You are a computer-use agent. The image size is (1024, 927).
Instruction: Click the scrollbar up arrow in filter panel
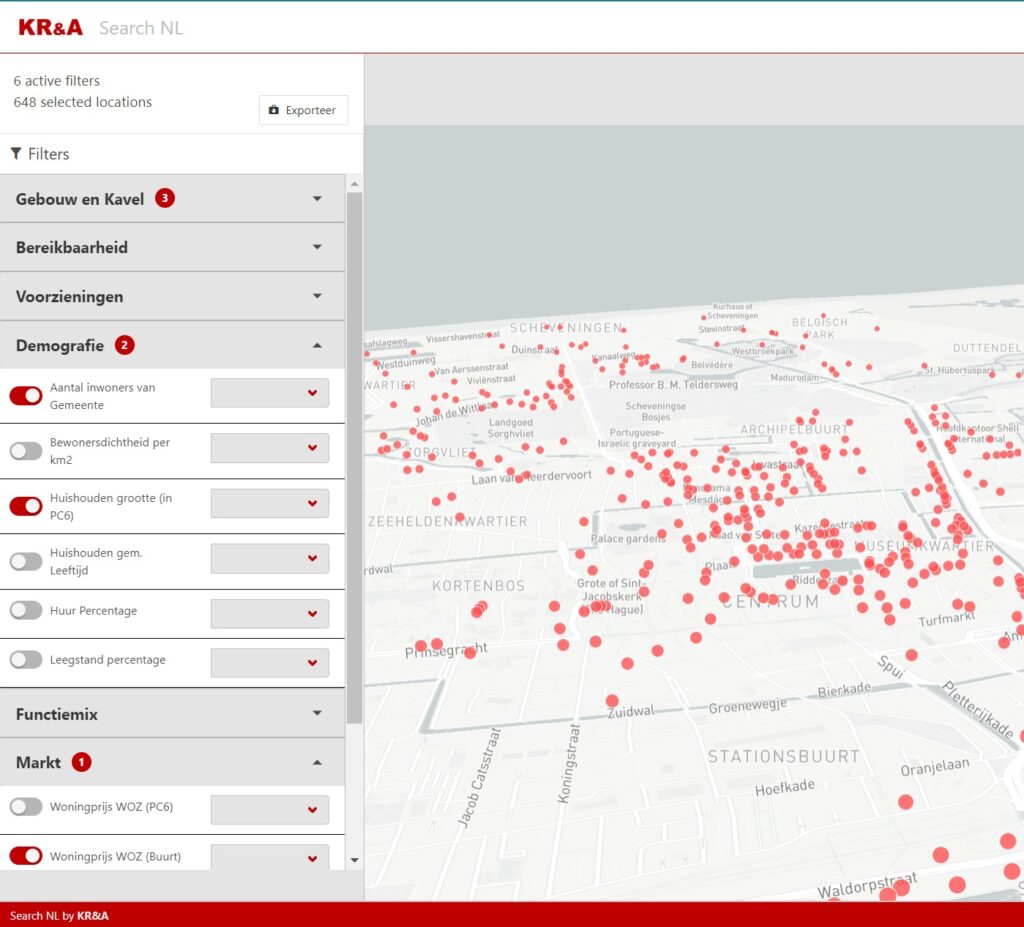pyautogui.click(x=354, y=183)
